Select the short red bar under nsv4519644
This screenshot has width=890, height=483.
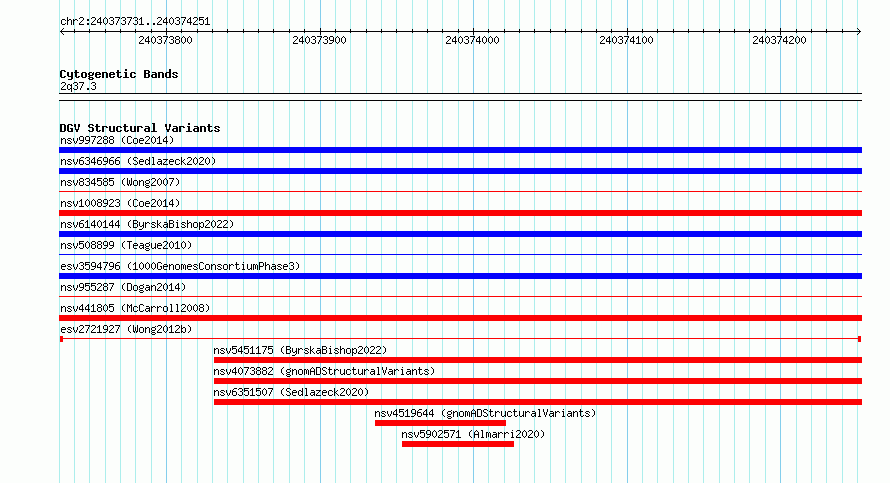440,423
